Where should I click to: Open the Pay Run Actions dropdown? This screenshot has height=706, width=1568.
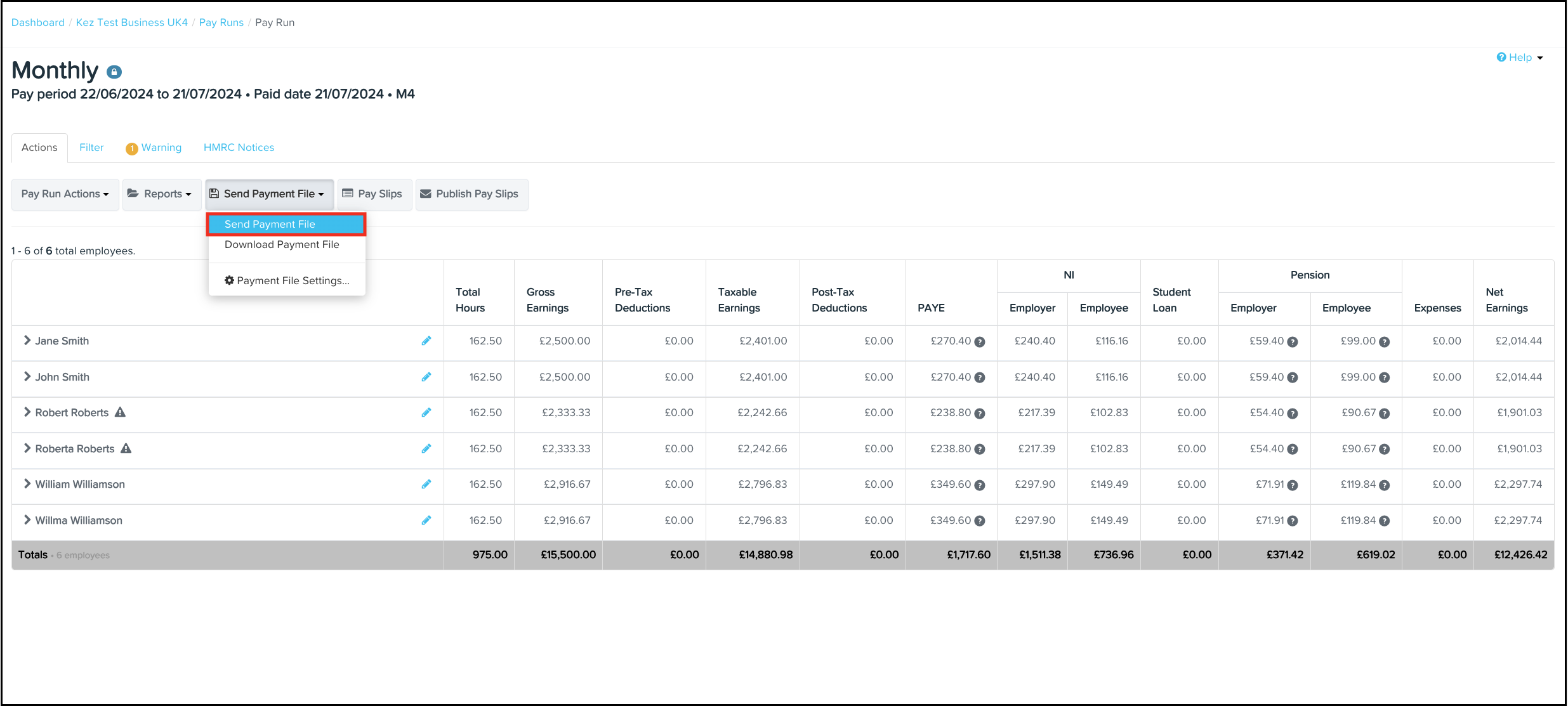tap(65, 194)
